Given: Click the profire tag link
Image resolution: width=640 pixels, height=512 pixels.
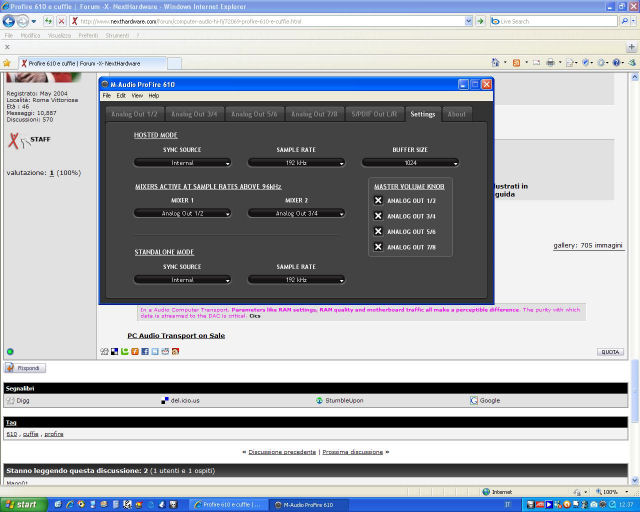Looking at the screenshot, I should 54,434.
